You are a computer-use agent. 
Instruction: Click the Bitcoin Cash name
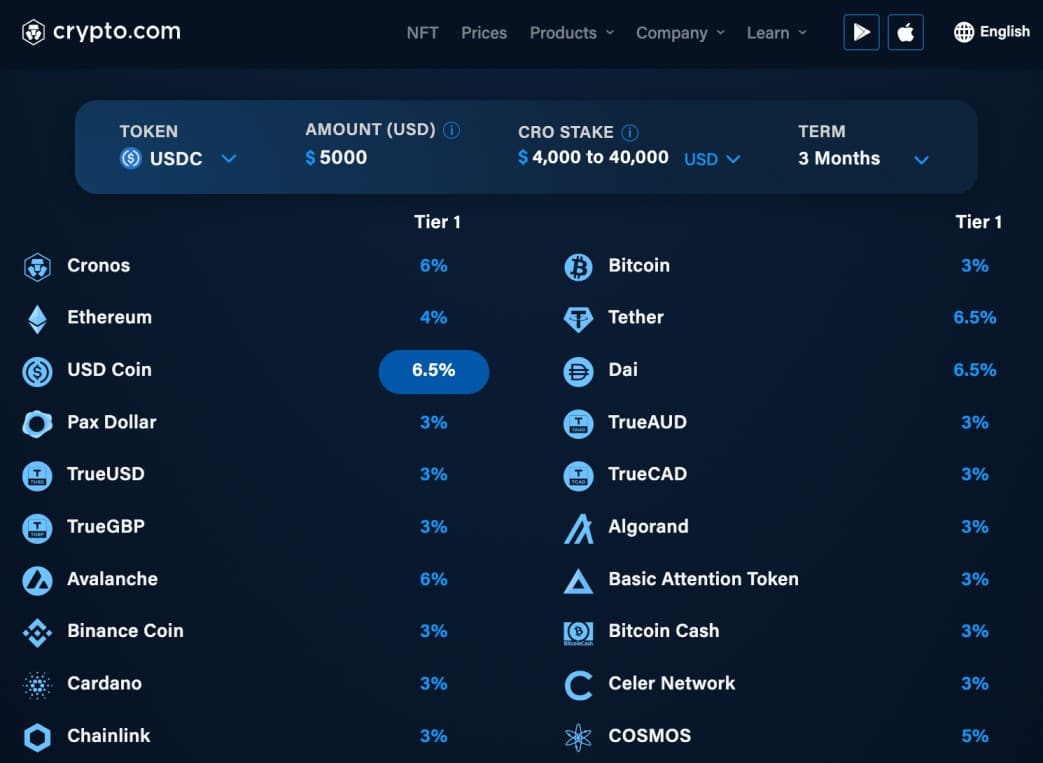tap(664, 631)
